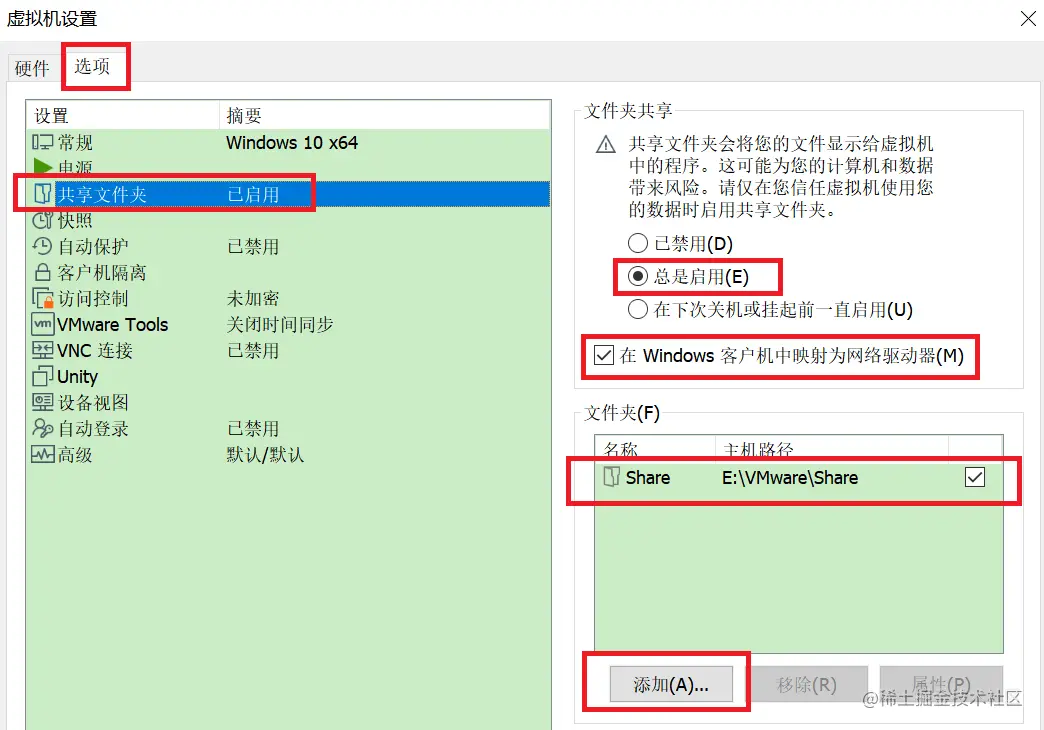Click the VMware Tools vm icon
Image resolution: width=1044 pixels, height=730 pixels.
(43, 324)
